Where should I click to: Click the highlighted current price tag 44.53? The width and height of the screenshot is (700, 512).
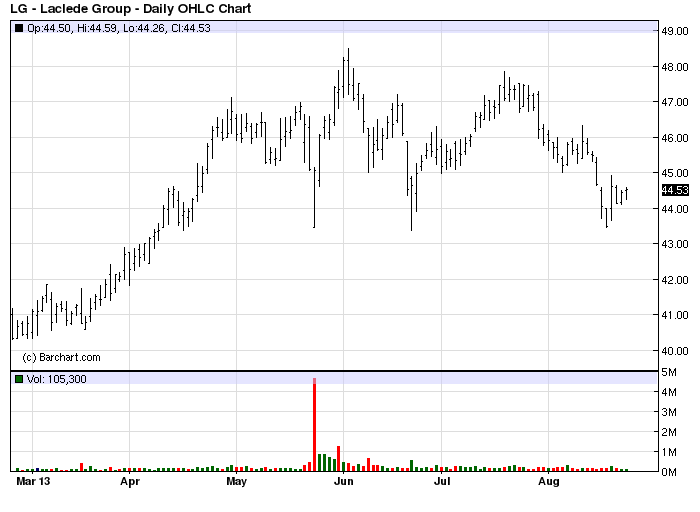coord(675,190)
